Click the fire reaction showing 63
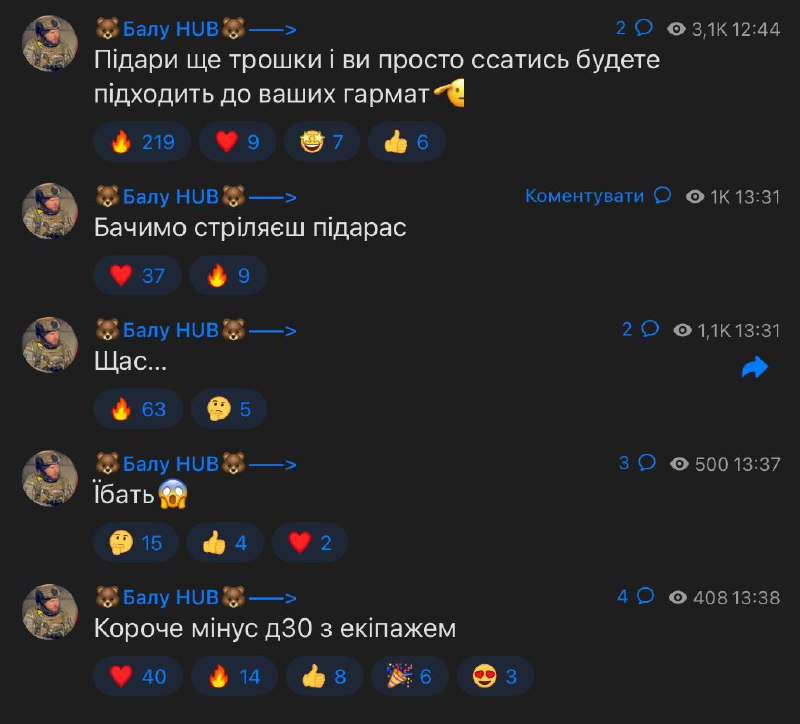The image size is (800, 724). pos(138,409)
